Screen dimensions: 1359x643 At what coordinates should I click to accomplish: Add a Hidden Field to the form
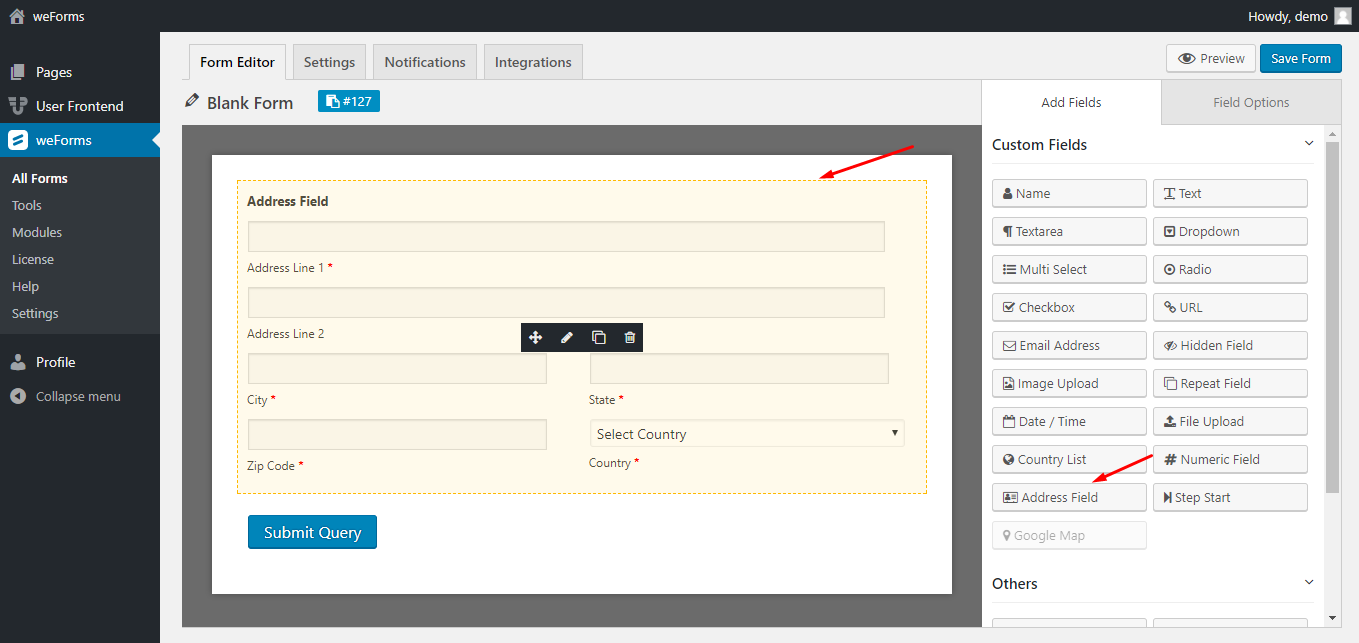pos(1230,345)
